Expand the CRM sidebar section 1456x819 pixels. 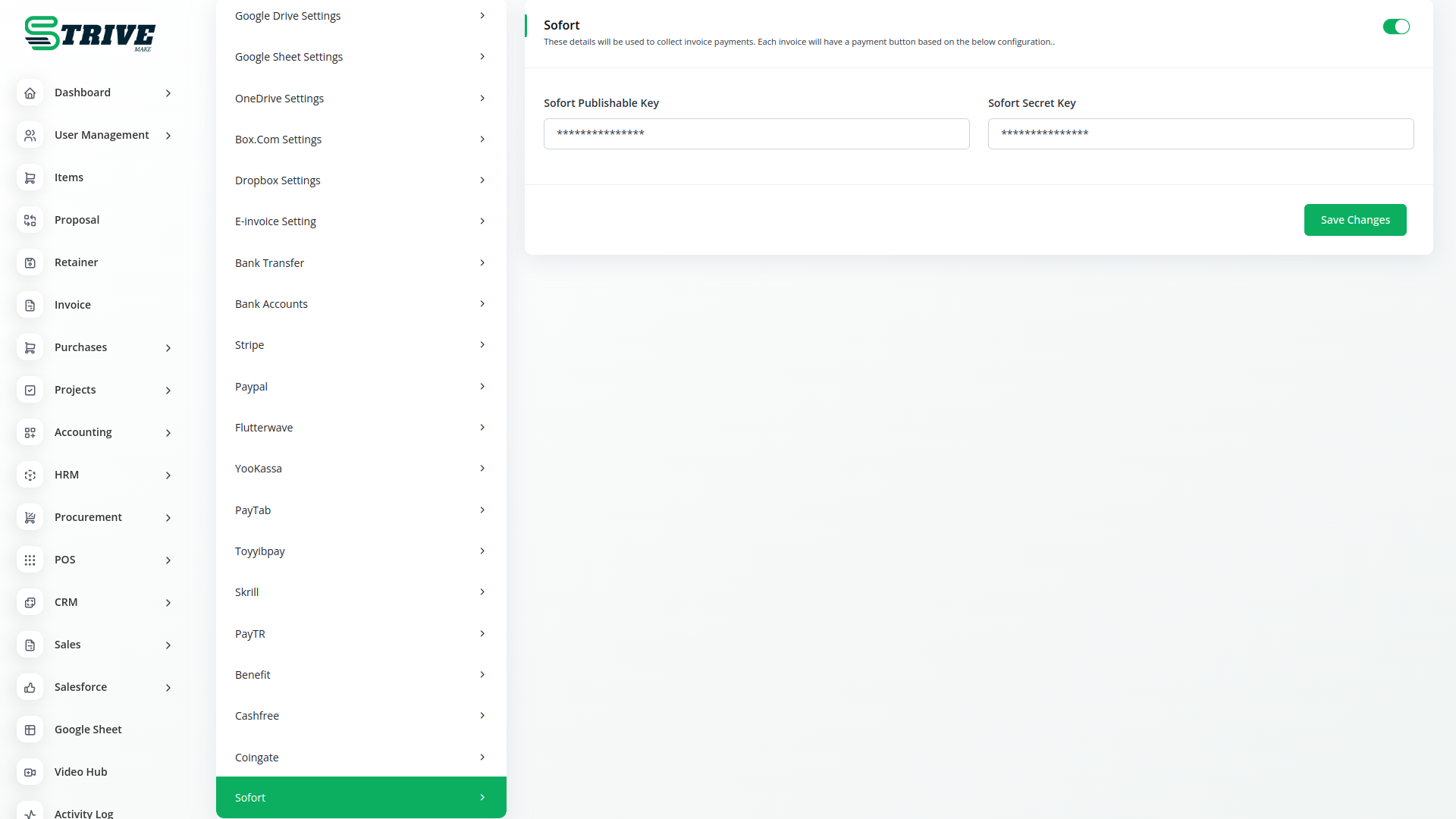168,602
